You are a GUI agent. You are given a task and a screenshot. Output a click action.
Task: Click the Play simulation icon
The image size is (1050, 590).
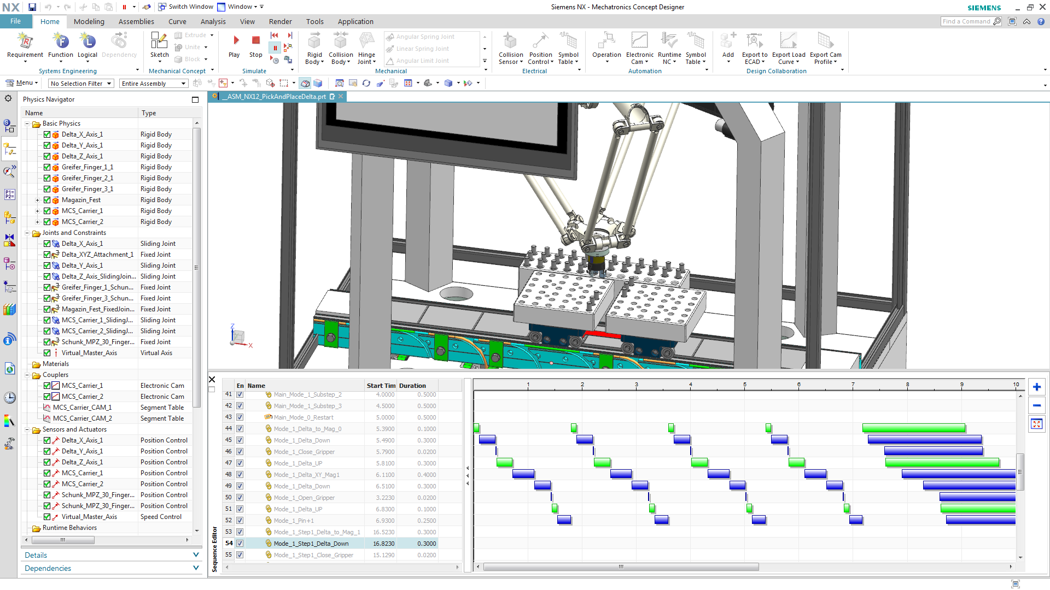tap(235, 42)
